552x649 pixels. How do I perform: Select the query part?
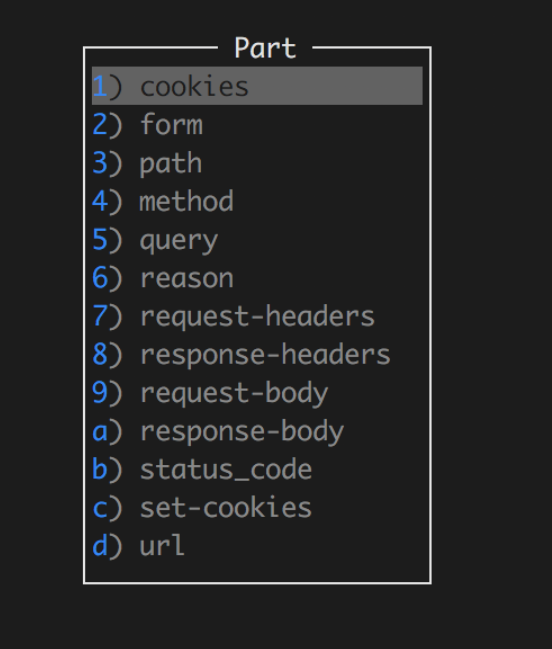click(257, 239)
